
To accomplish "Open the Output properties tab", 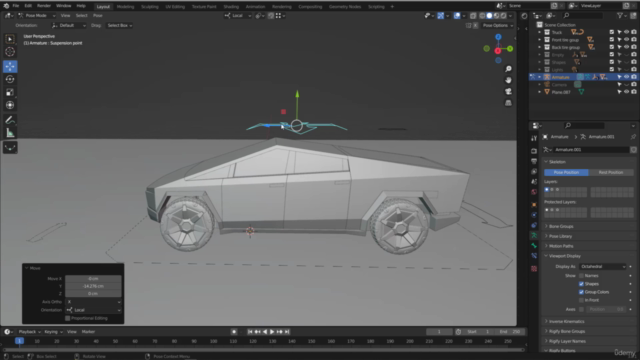I will click(x=534, y=162).
